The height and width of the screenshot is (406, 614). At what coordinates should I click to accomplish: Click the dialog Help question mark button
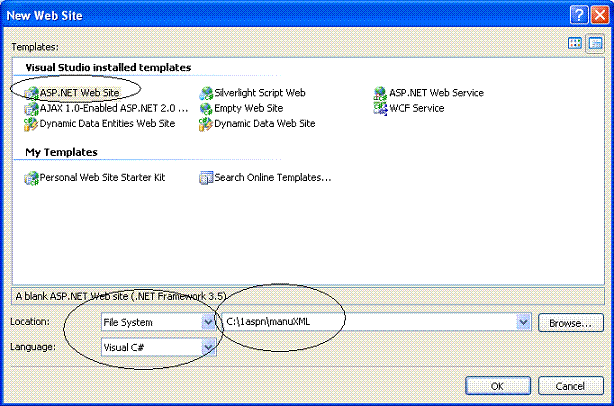(578, 15)
